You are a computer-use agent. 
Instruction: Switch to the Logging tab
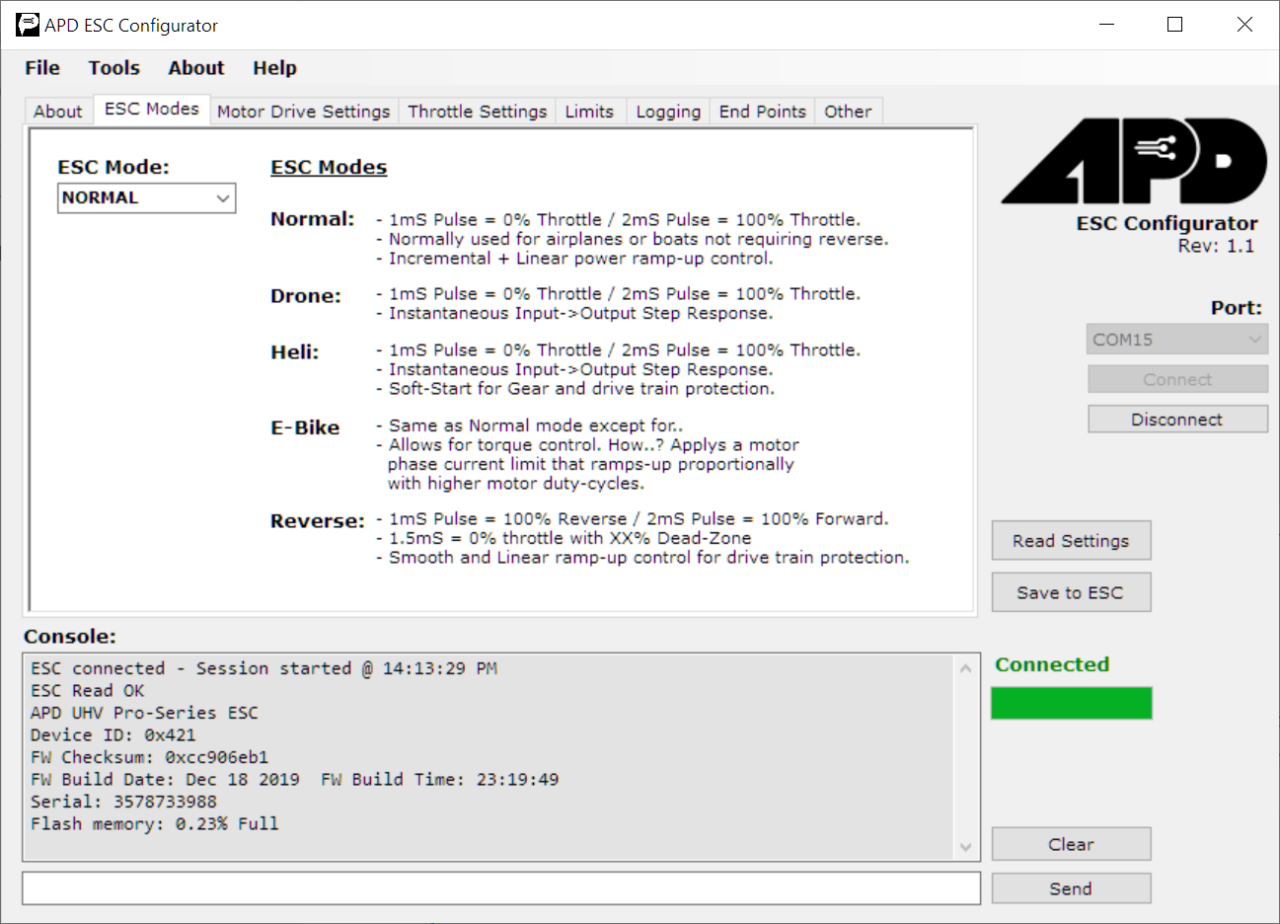(667, 111)
